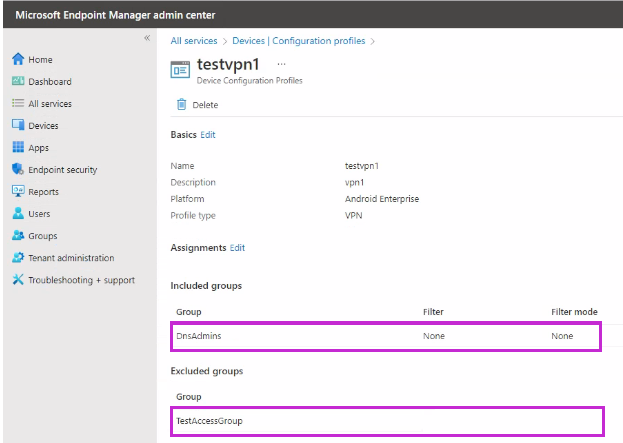623x443 pixels.
Task: Go to Groups in sidebar
Action: click(x=43, y=236)
